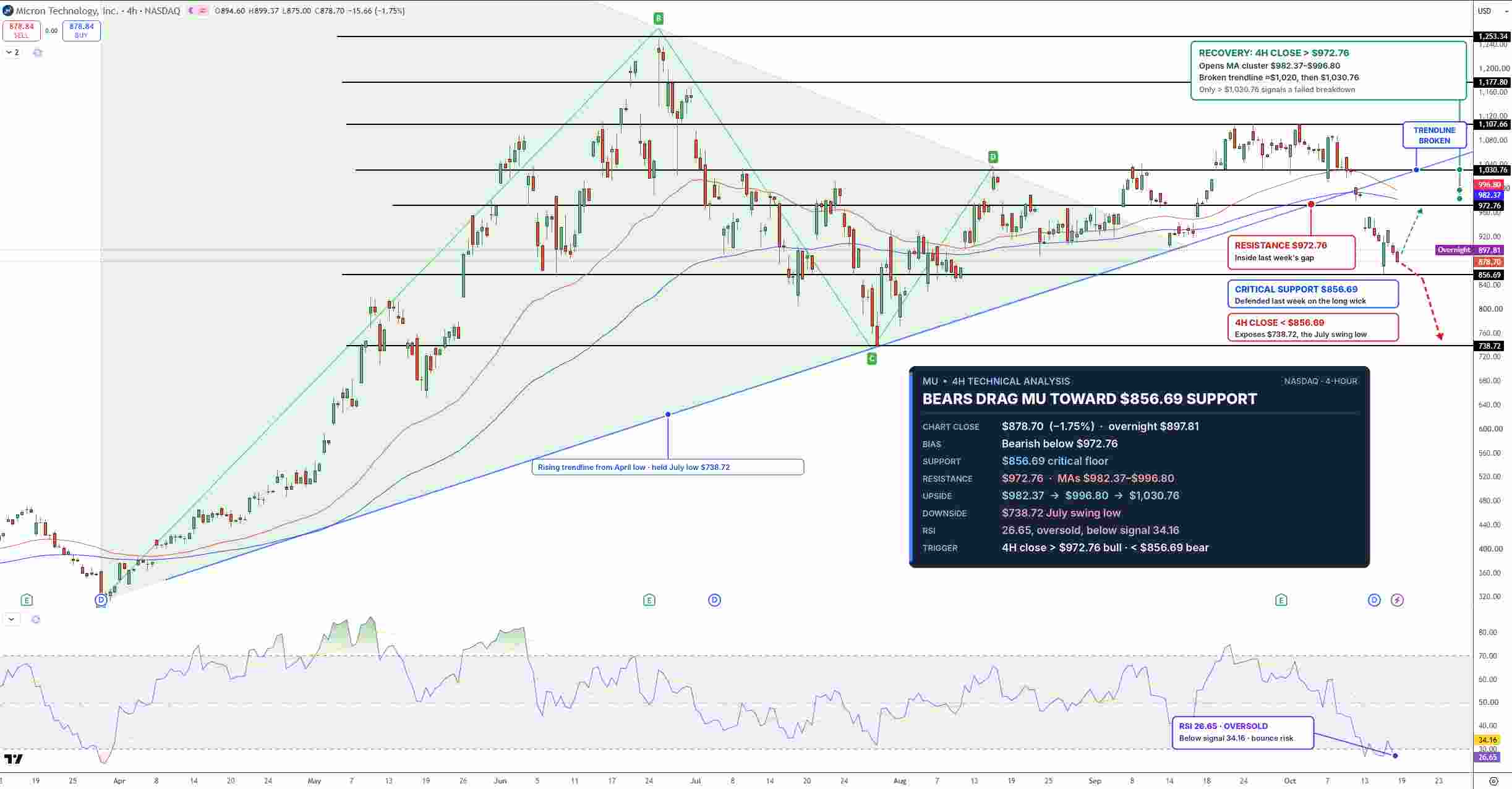
Task: Select the RECOVERY: 4H CLOSE > $972.76 note
Action: tap(1328, 70)
